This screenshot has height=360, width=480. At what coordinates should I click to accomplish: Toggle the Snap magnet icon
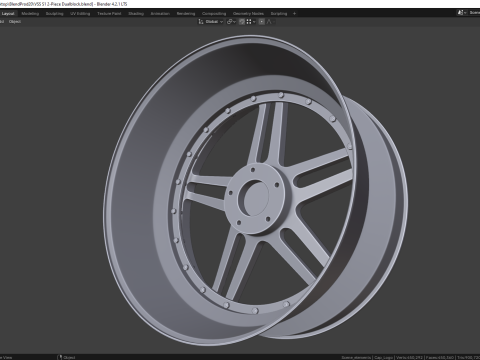coord(242,22)
